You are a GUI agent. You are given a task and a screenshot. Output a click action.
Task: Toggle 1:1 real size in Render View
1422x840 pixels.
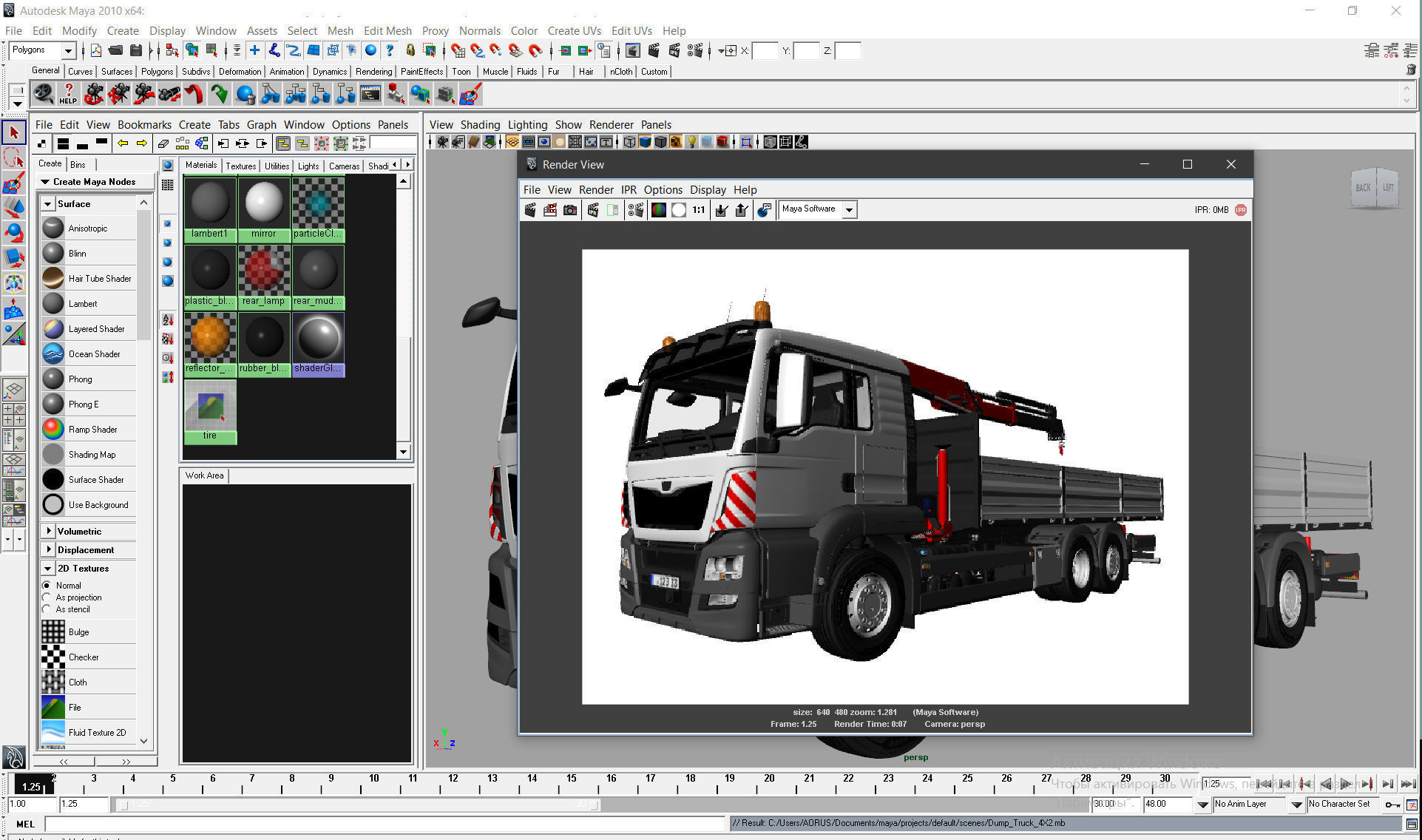[699, 210]
